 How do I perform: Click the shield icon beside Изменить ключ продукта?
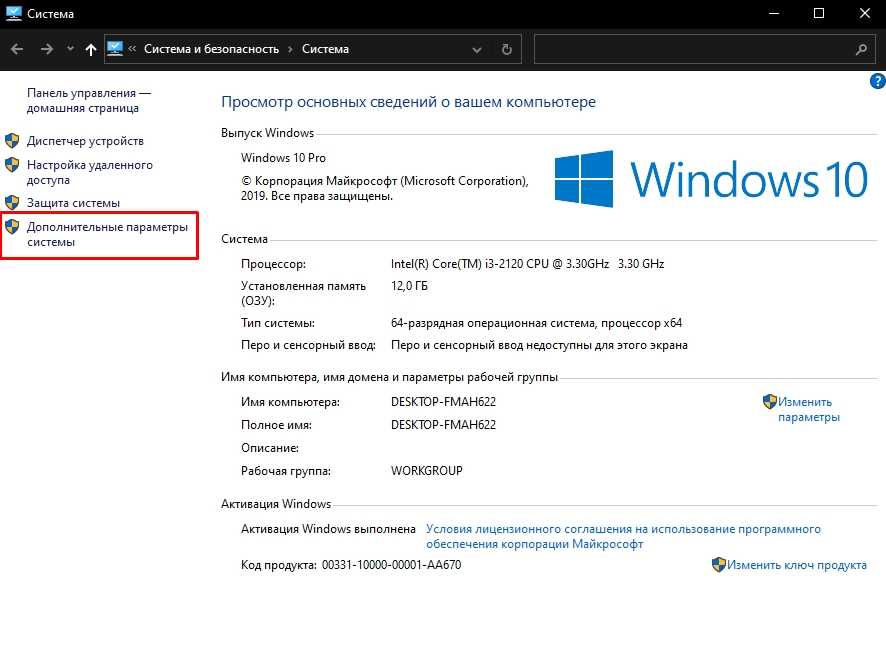pos(718,565)
